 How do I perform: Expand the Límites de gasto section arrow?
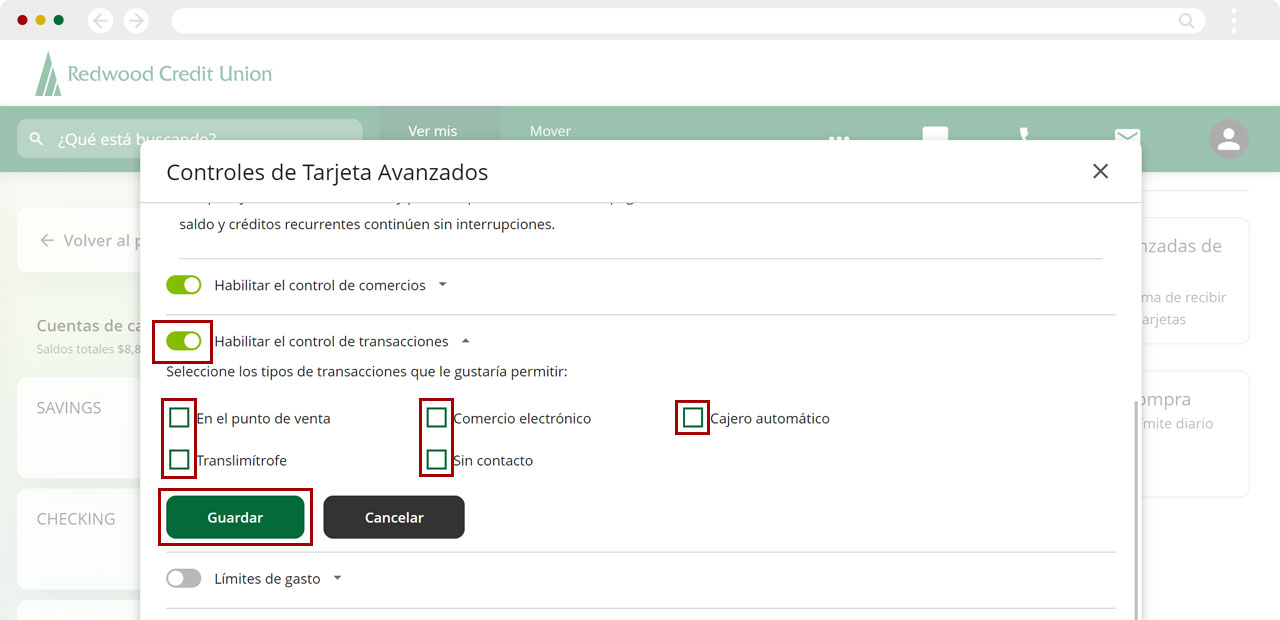[337, 578]
